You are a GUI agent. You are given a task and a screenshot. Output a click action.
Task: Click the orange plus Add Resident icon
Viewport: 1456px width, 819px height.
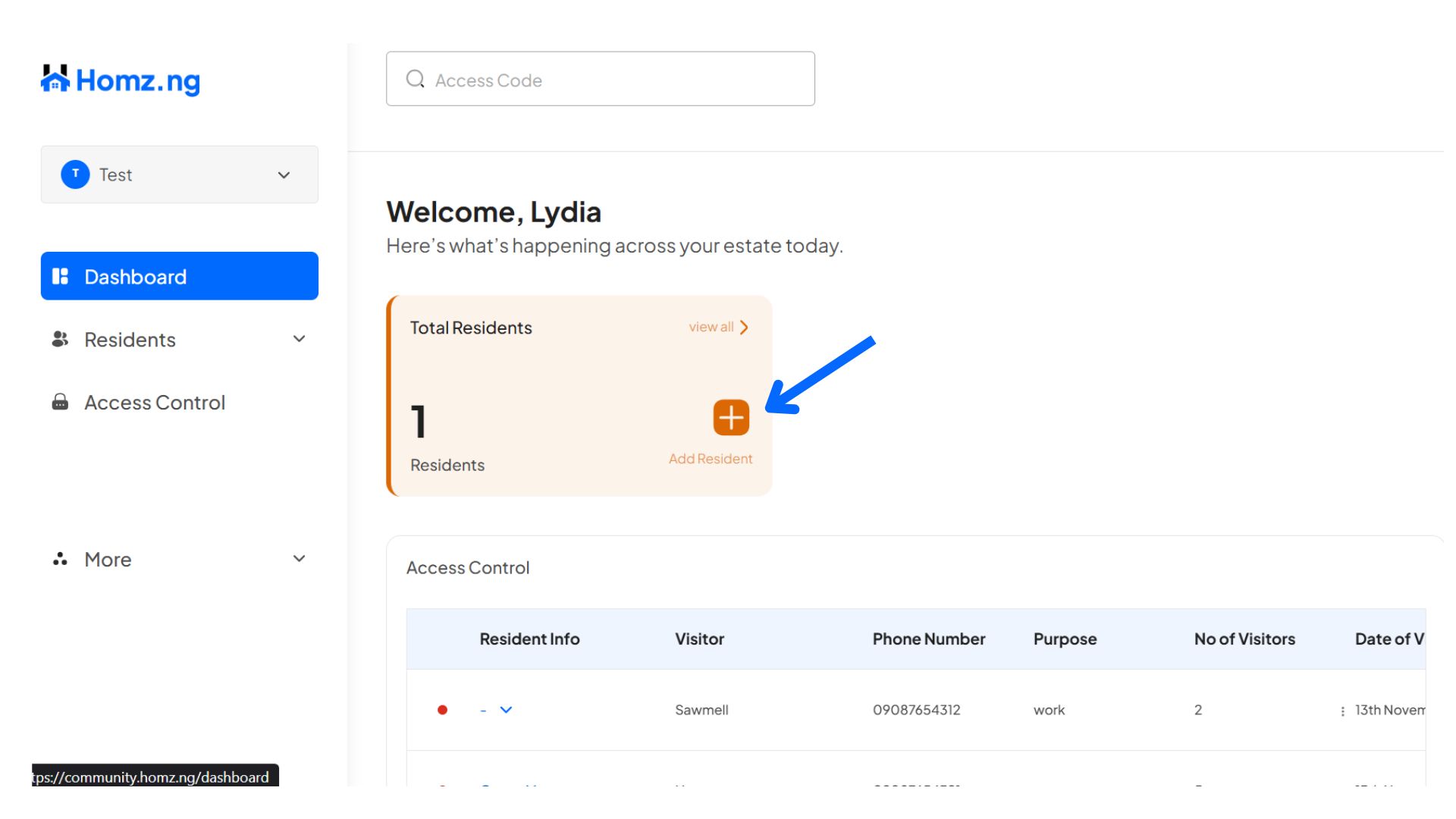731,418
